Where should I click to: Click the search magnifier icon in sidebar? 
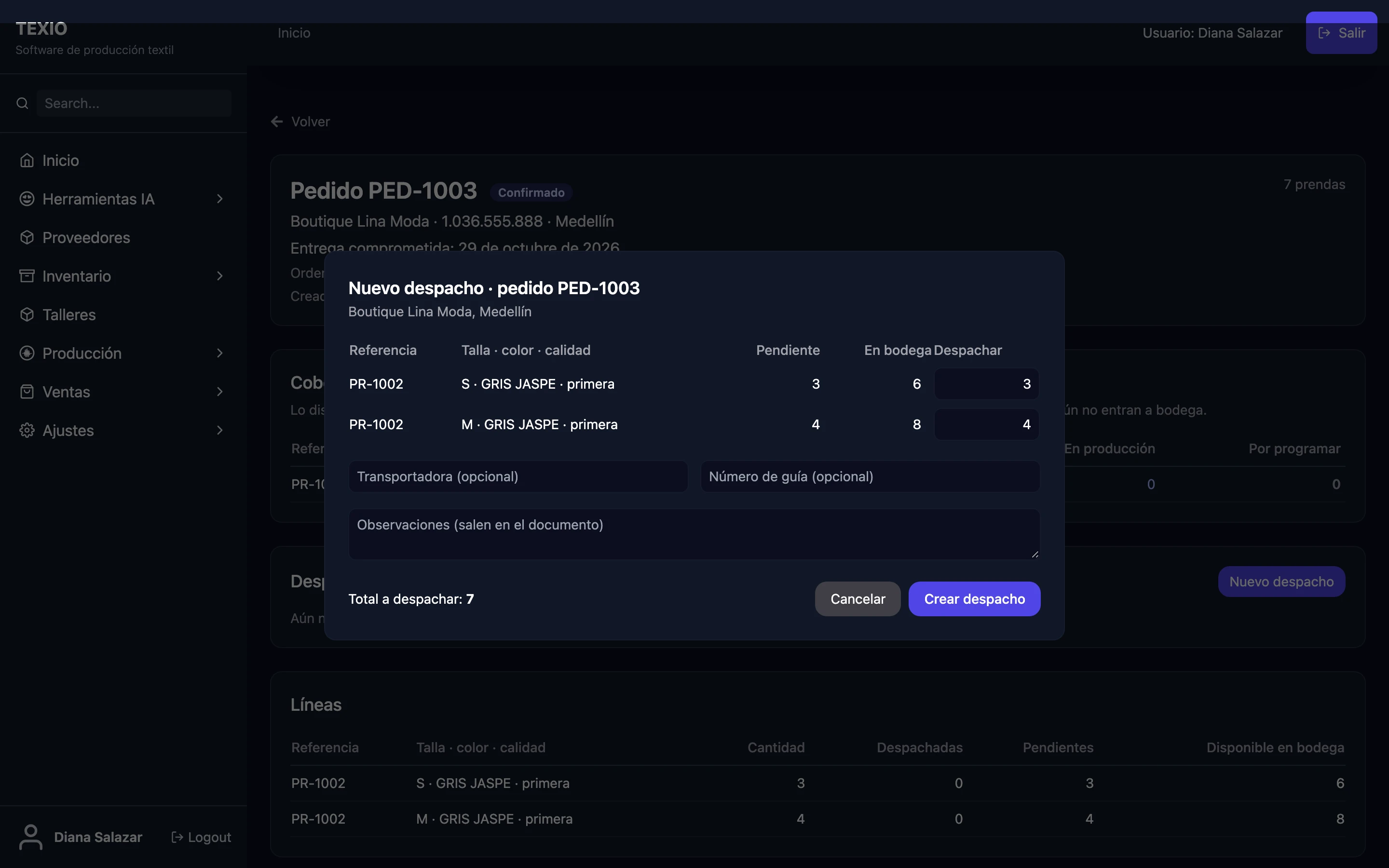[22, 103]
